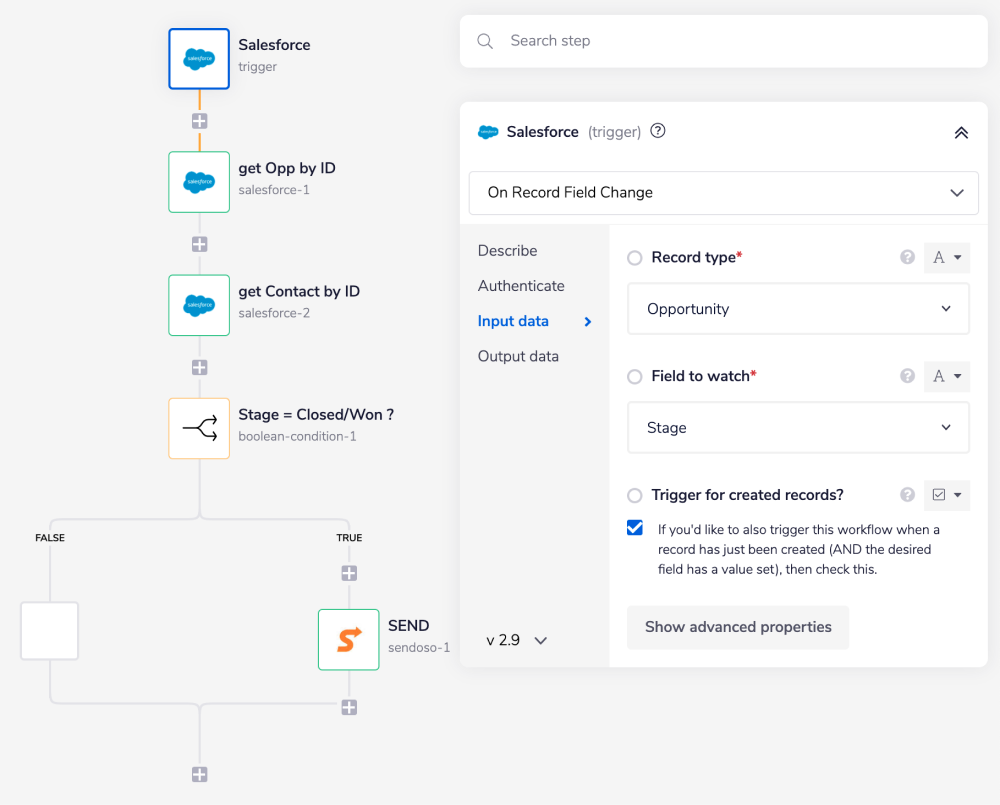Open the Opportunity record type dropdown

tap(798, 309)
